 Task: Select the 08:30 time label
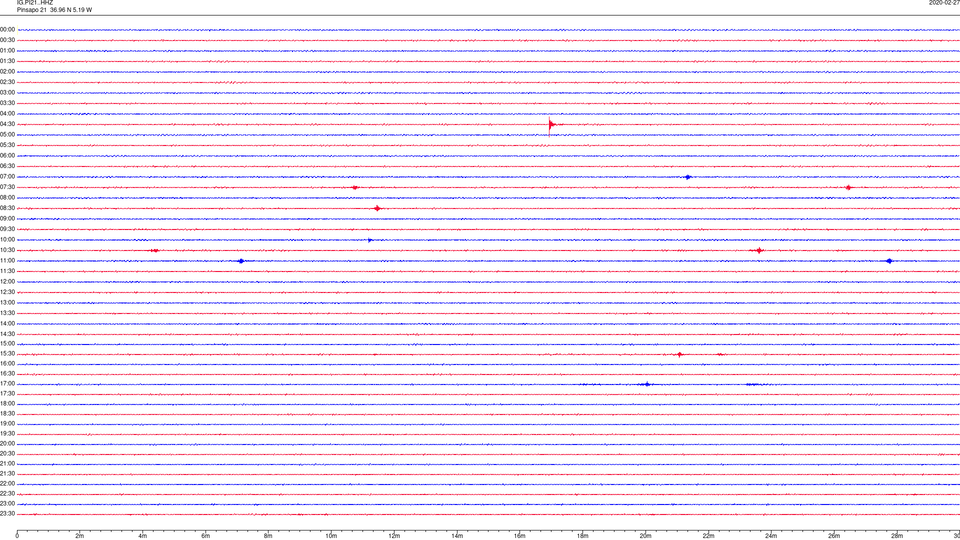click(x=7, y=208)
